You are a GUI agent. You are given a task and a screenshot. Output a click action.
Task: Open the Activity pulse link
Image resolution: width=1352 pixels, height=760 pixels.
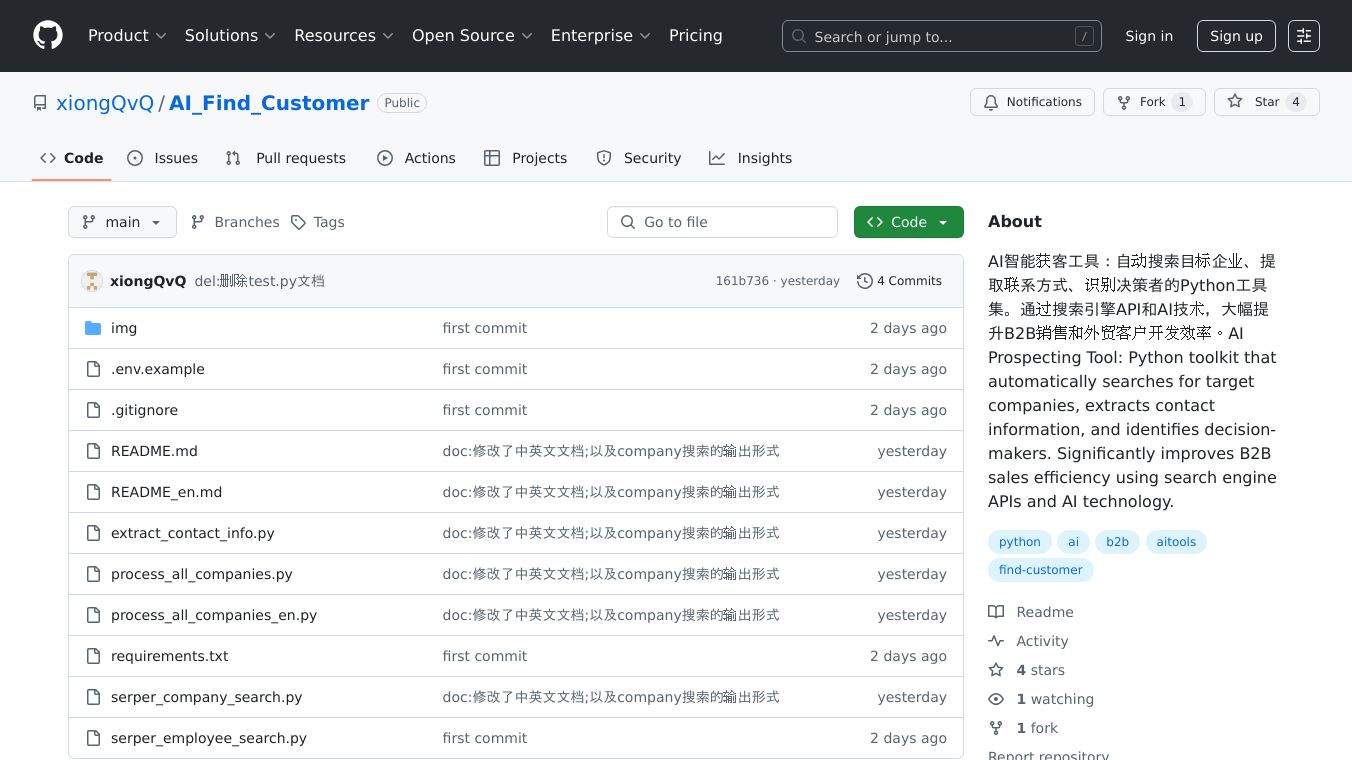(1041, 641)
